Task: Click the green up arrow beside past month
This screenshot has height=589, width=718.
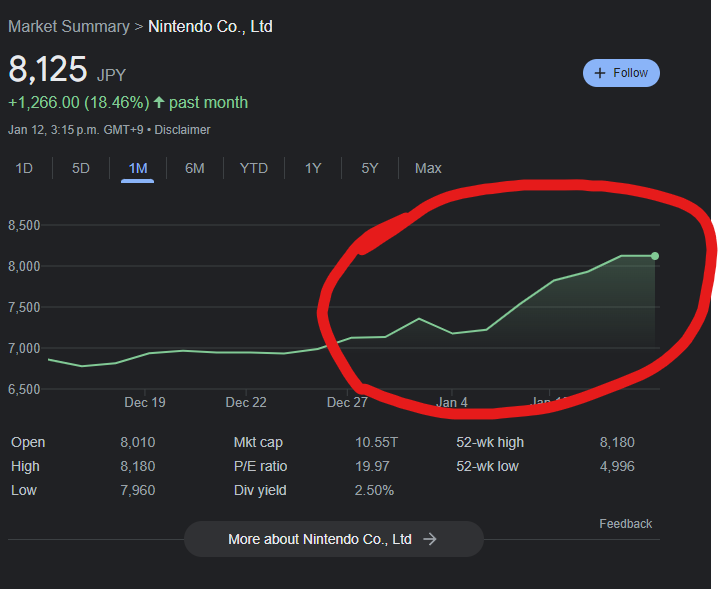Action: point(159,102)
